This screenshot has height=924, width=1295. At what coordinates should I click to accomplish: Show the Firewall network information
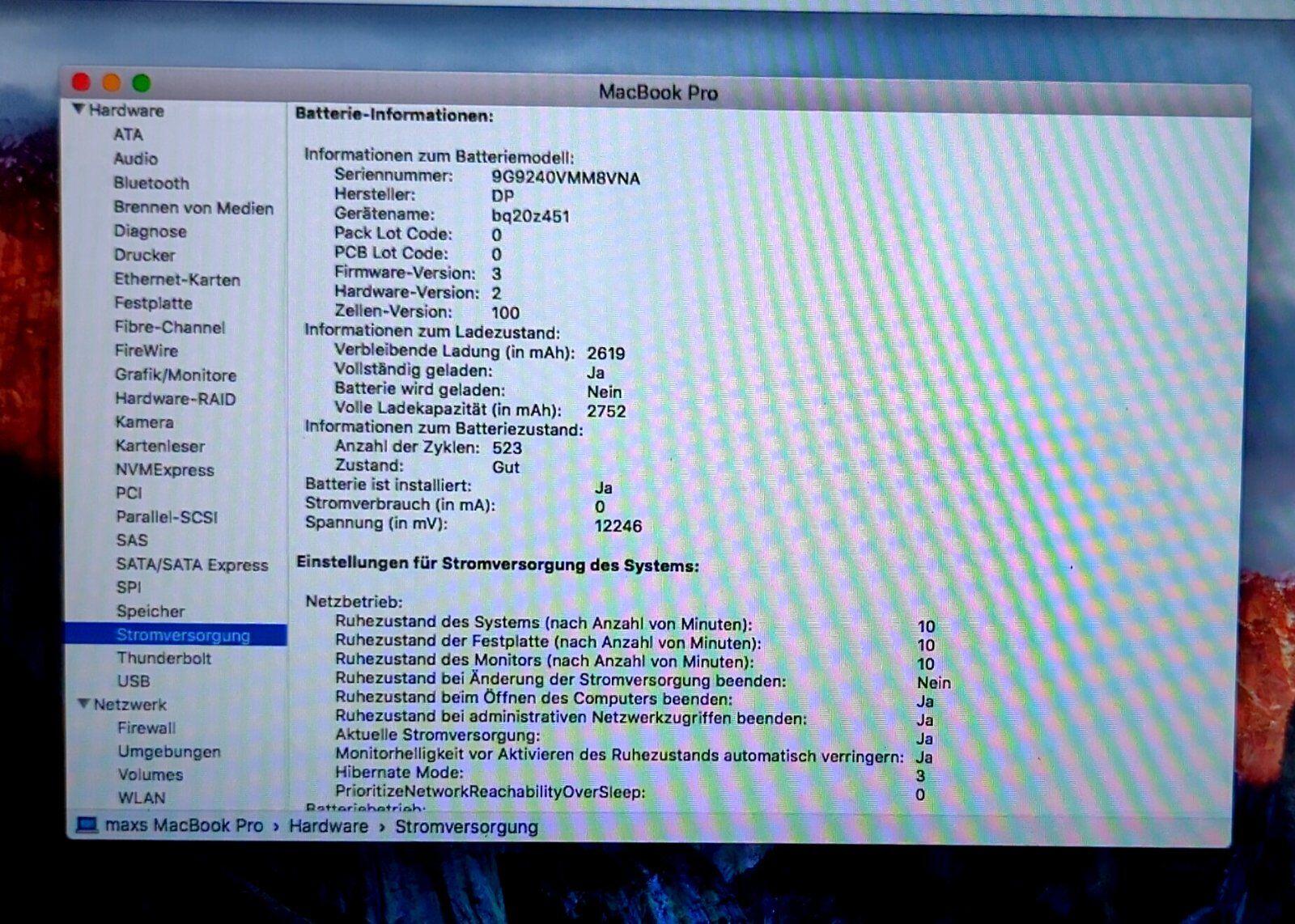(x=146, y=727)
